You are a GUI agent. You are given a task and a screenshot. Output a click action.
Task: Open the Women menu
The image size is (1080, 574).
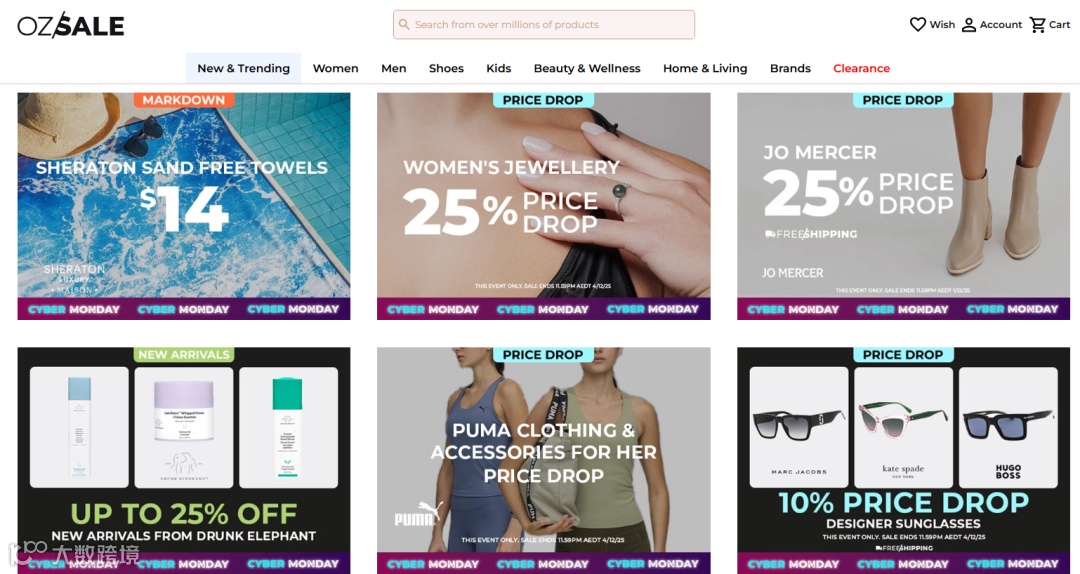335,68
